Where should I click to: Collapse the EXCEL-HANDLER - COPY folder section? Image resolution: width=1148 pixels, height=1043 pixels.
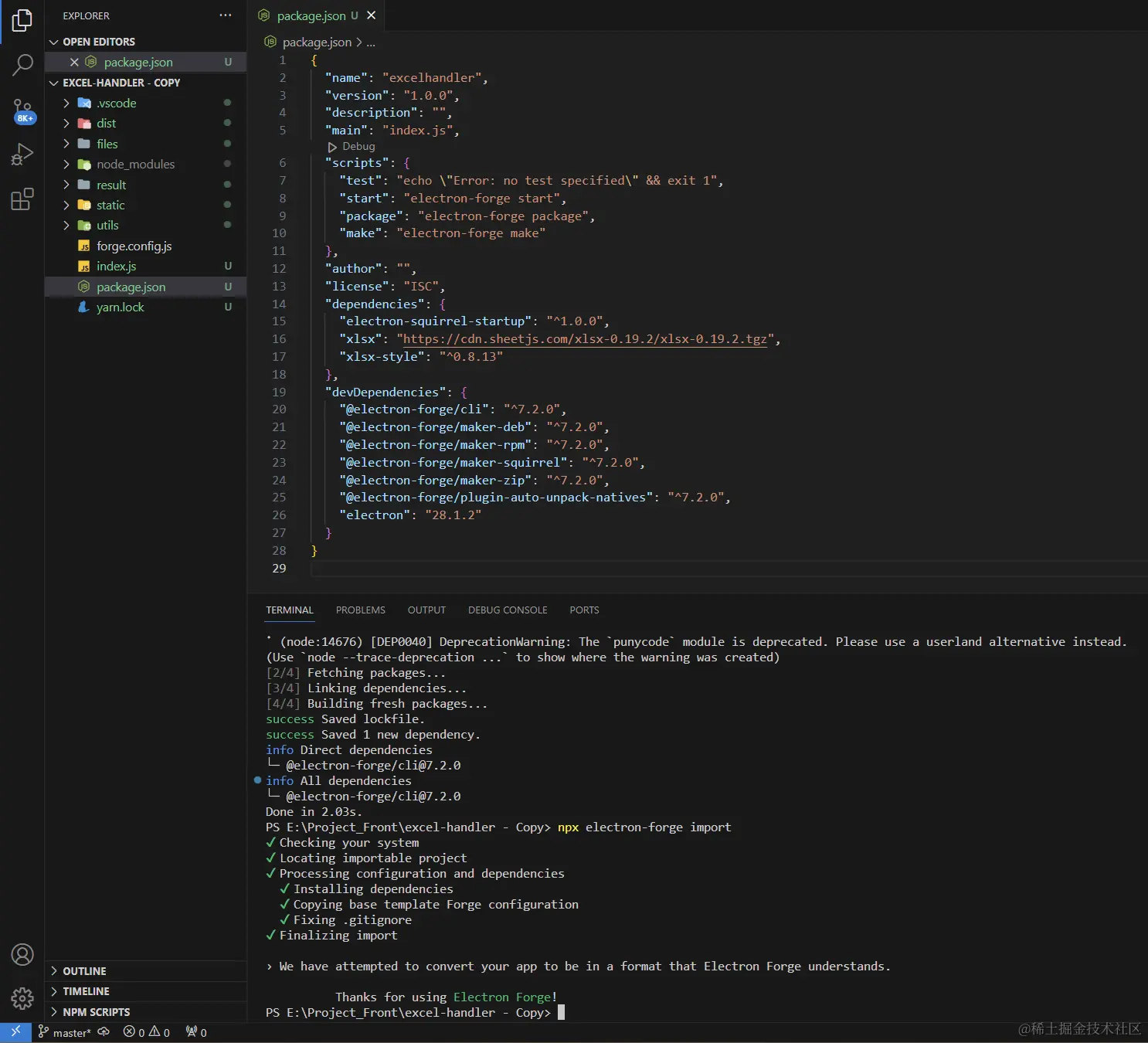[x=146, y=83]
